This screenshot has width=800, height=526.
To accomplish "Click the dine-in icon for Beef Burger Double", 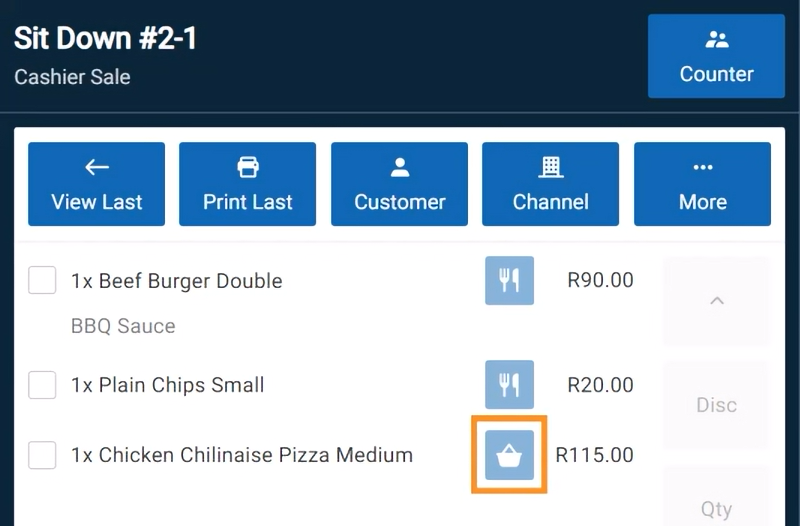I will pos(509,280).
